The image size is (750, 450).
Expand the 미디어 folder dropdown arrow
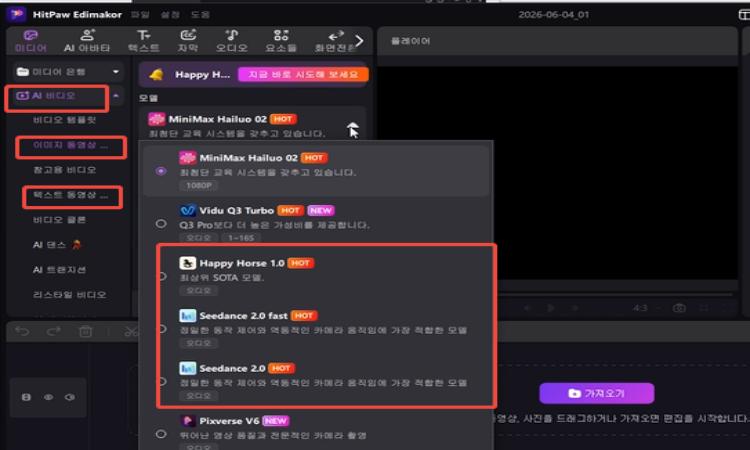[116, 72]
